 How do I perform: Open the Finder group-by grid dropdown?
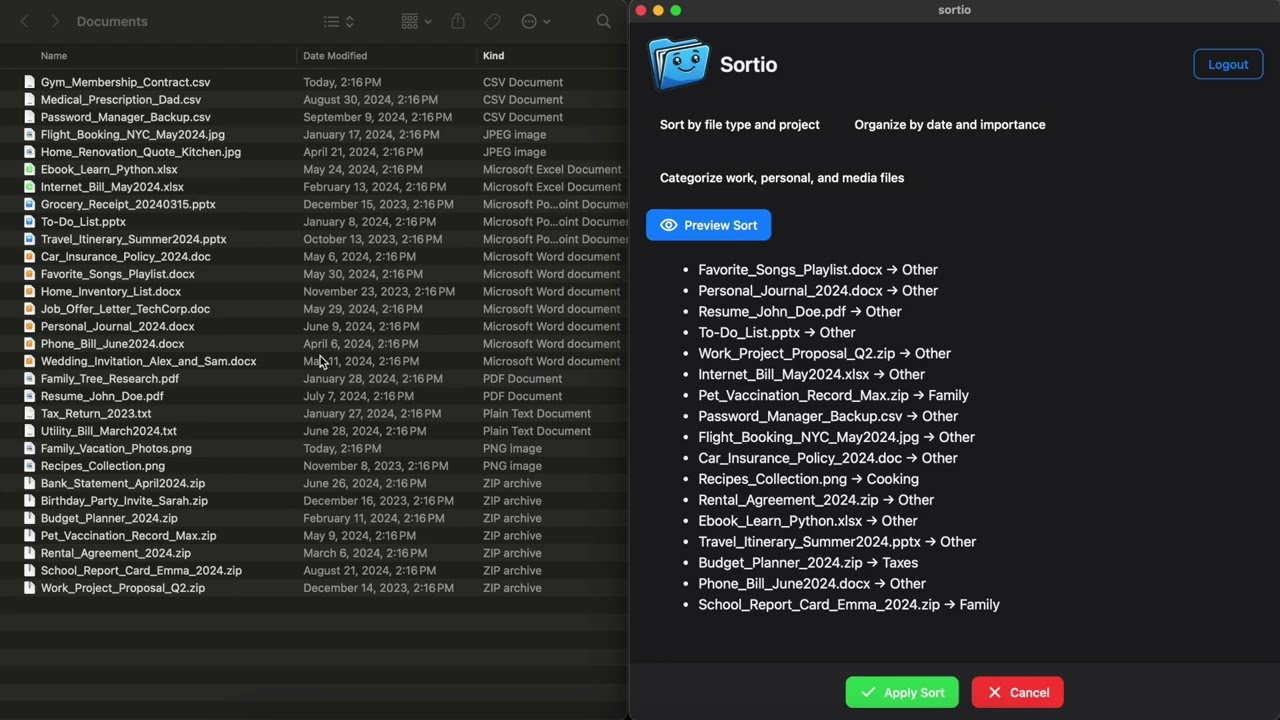[416, 21]
